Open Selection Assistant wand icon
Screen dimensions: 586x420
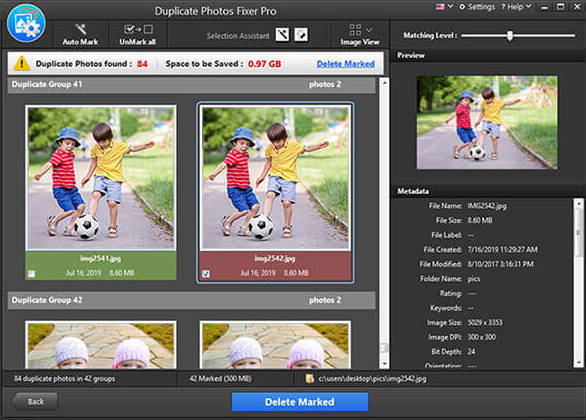pyautogui.click(x=283, y=35)
